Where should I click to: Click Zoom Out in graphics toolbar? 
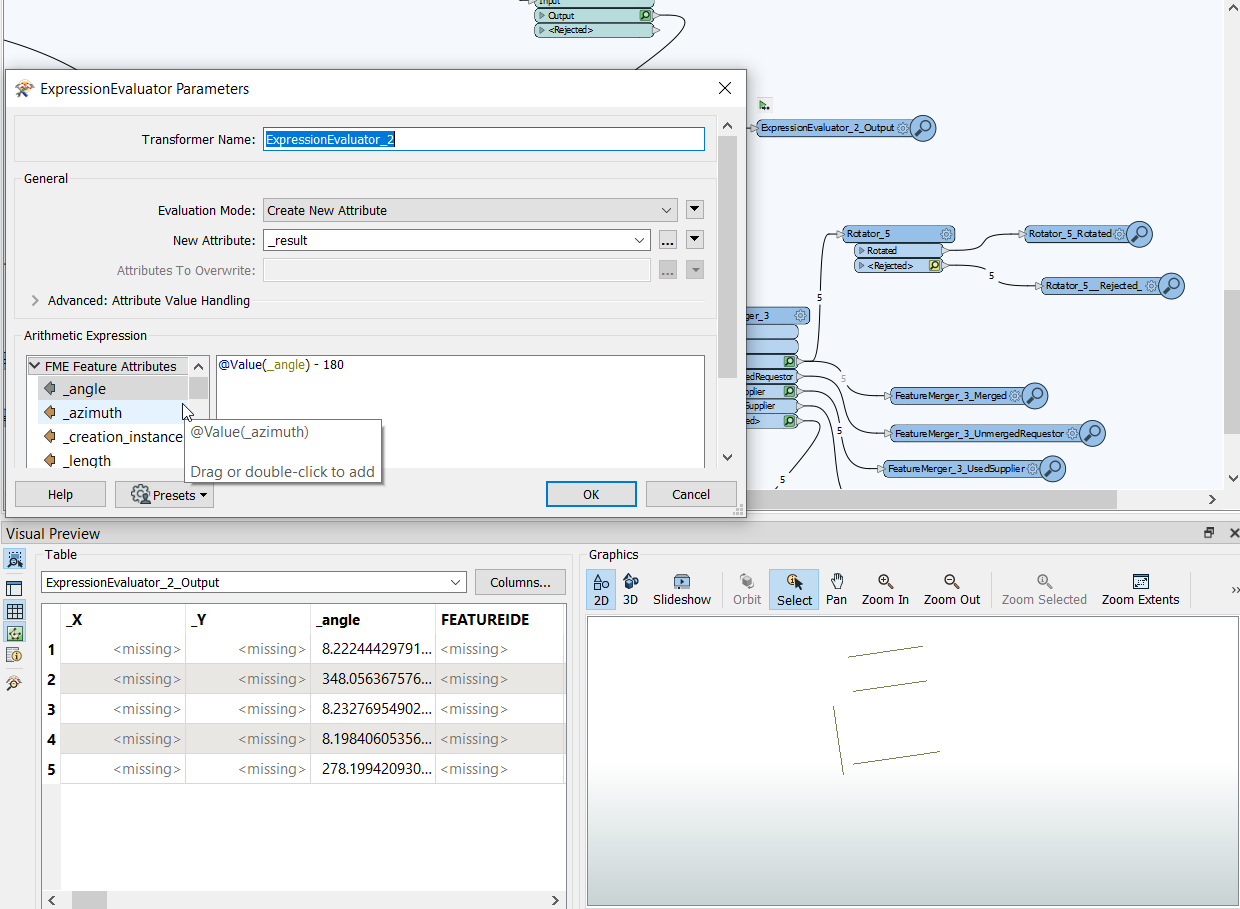coord(952,589)
